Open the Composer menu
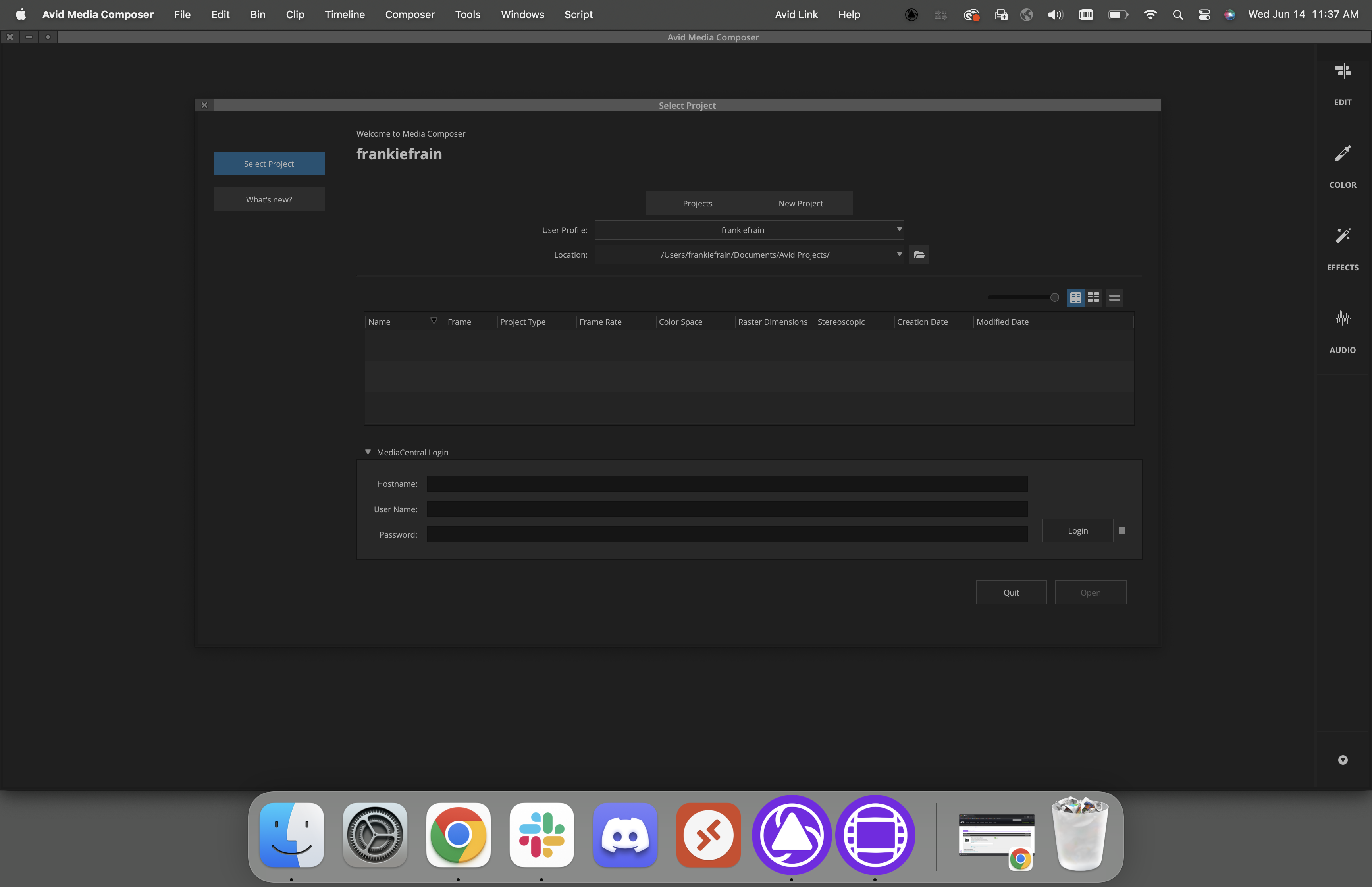Screen dimensions: 1372x887 click(409, 14)
